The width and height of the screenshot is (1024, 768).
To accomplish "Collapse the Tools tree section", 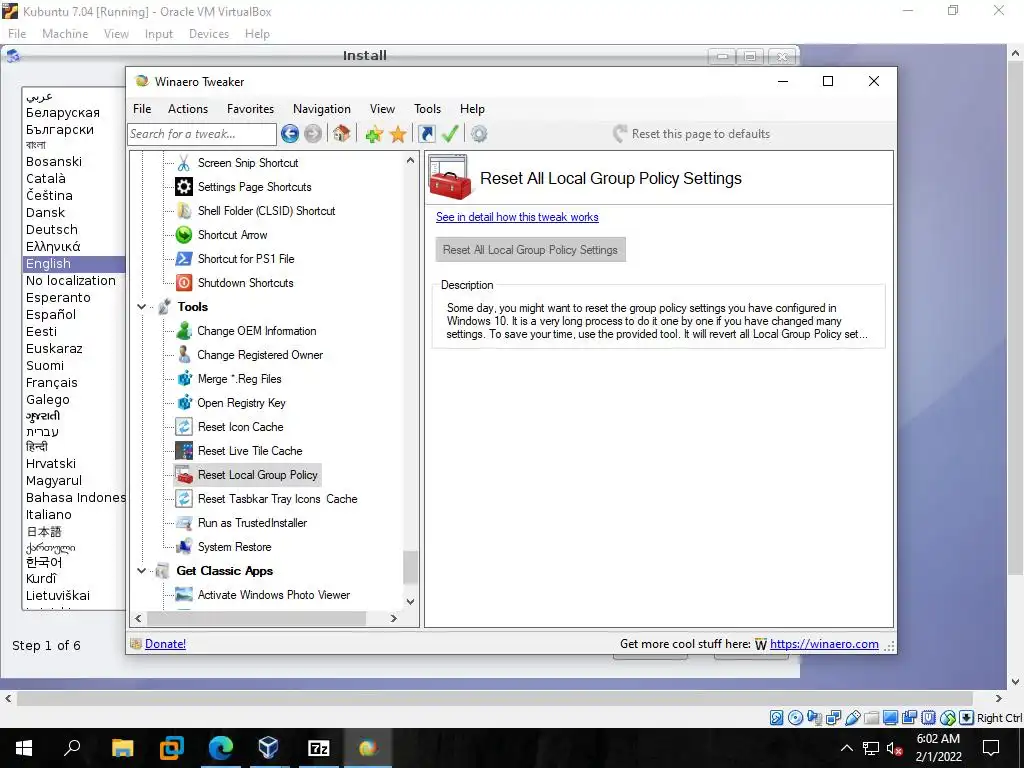I will tap(141, 307).
